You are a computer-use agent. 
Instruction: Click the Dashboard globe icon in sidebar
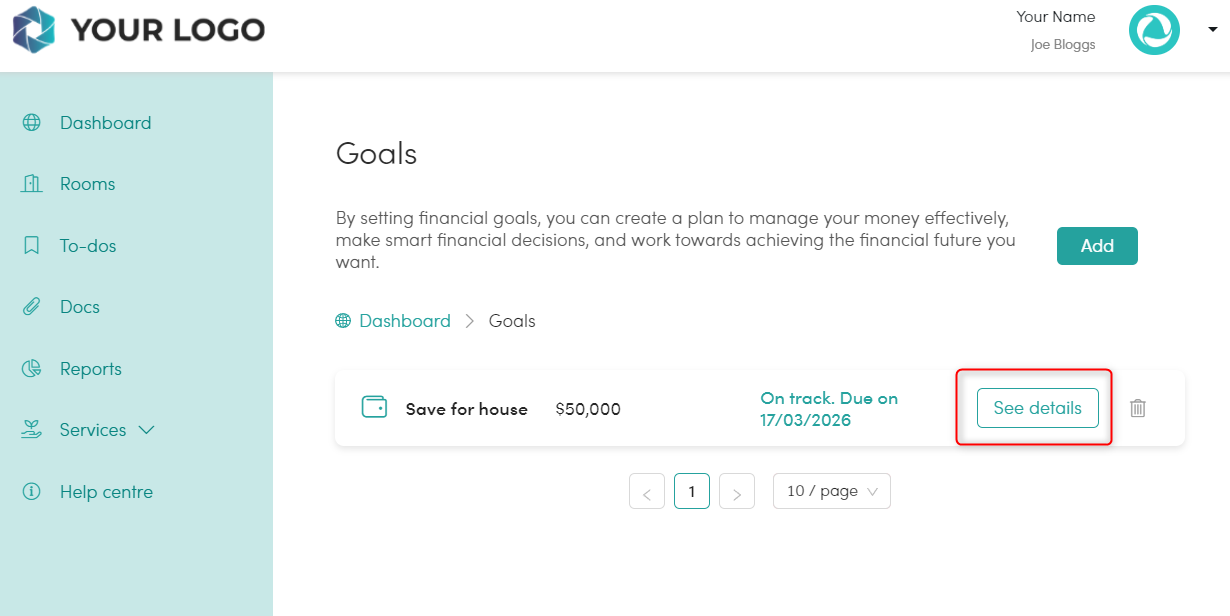32,123
